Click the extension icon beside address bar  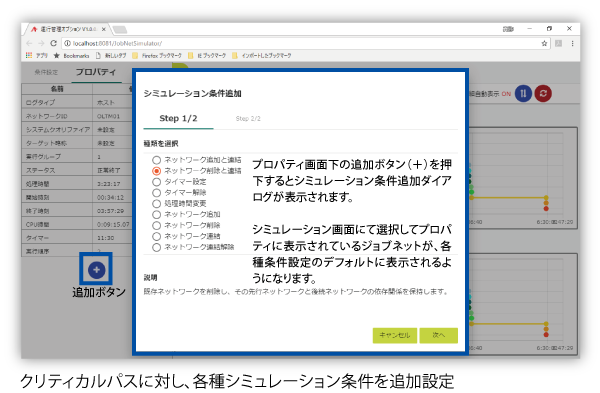pos(559,44)
